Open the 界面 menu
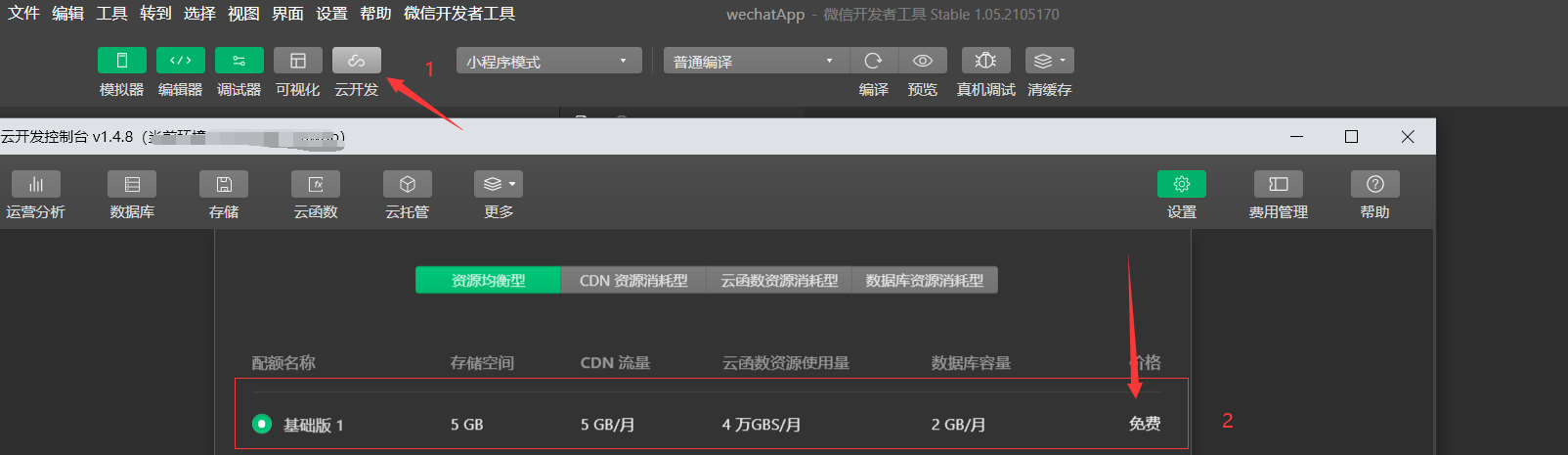 click(287, 14)
